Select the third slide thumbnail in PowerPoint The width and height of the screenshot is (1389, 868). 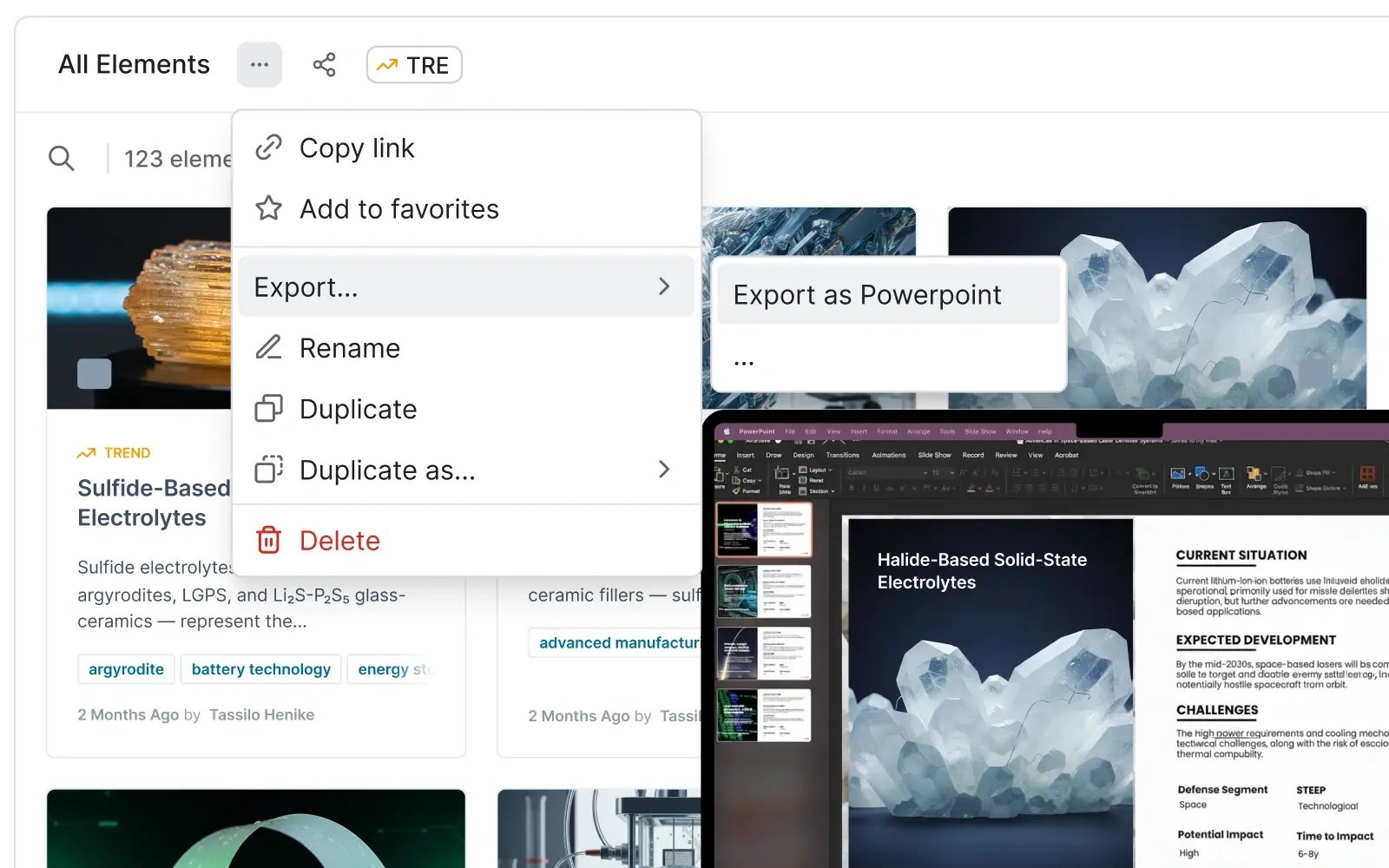(763, 654)
